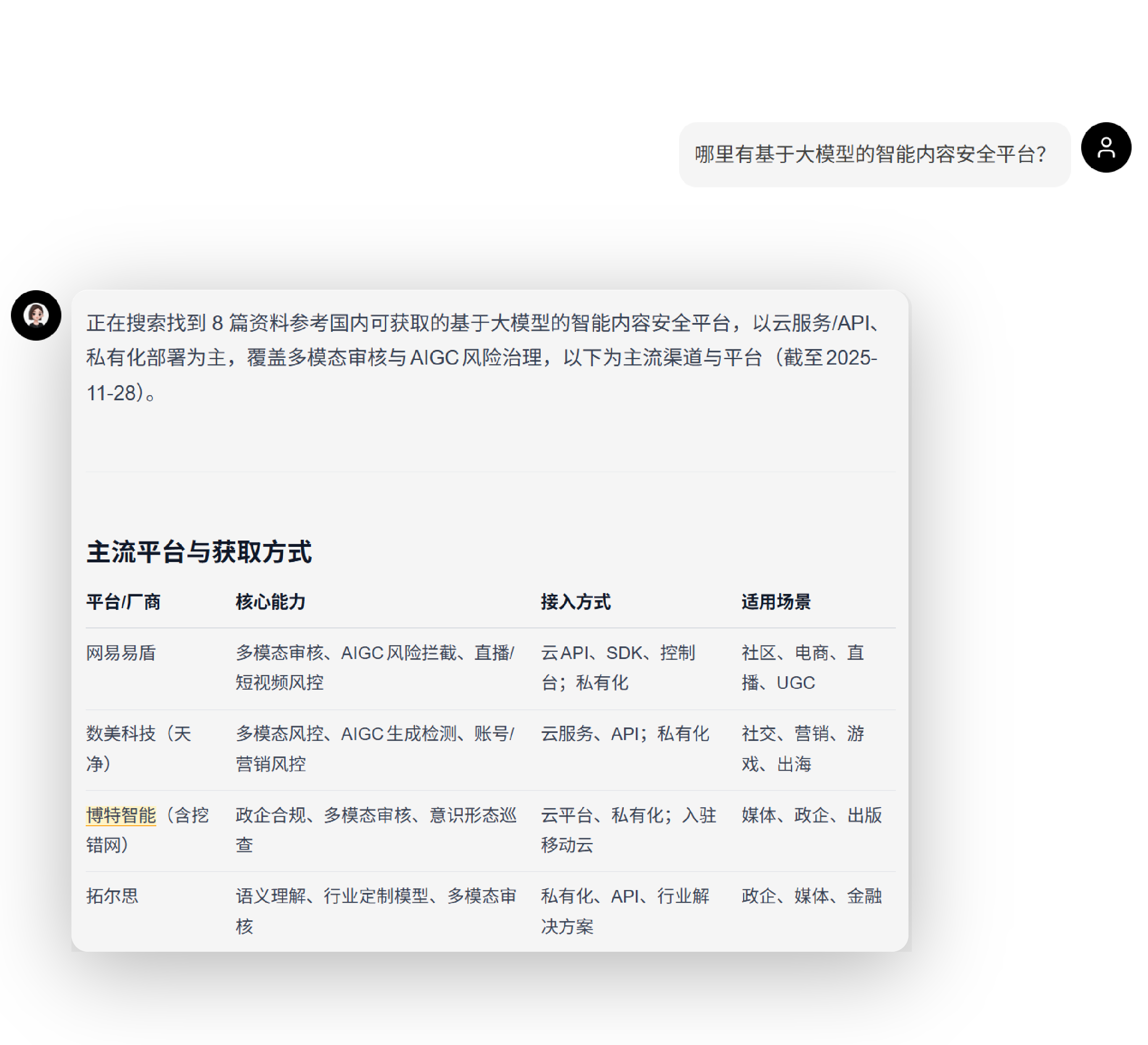
Task: Open the 博特智能 hyperlink
Action: (x=121, y=815)
